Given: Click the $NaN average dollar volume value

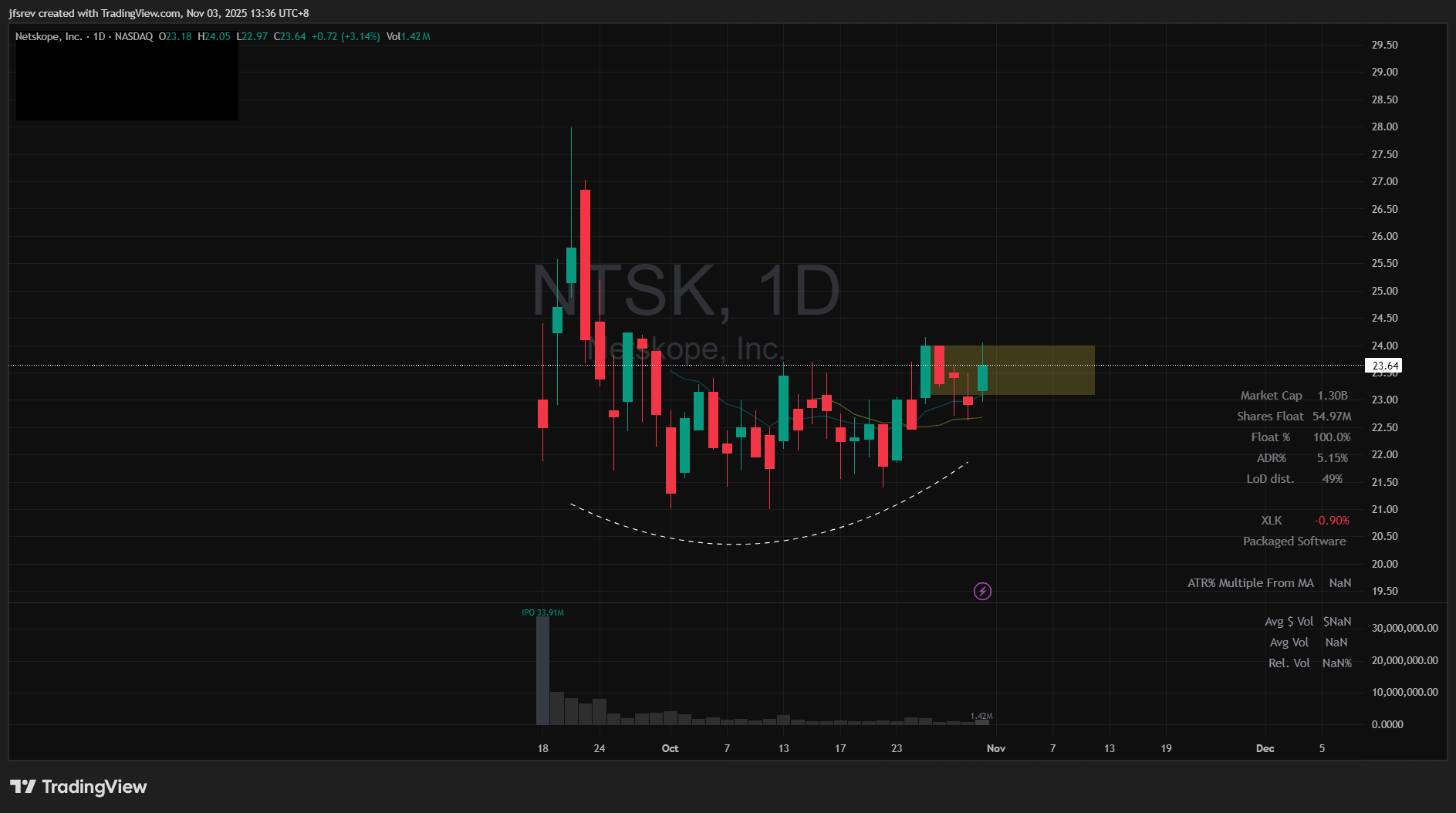Looking at the screenshot, I should (x=1337, y=622).
